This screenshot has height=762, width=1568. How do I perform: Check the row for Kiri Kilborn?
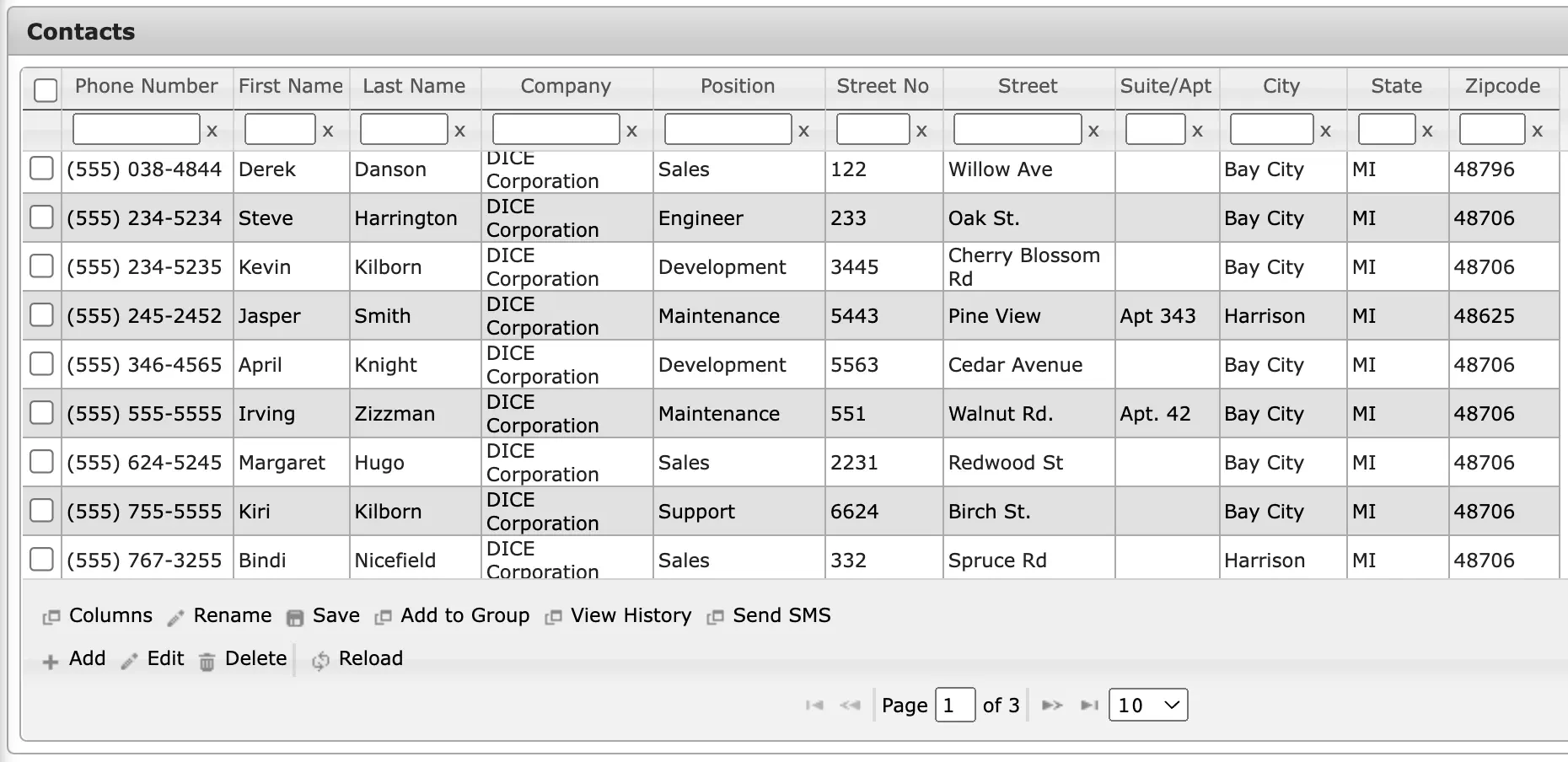(x=41, y=510)
